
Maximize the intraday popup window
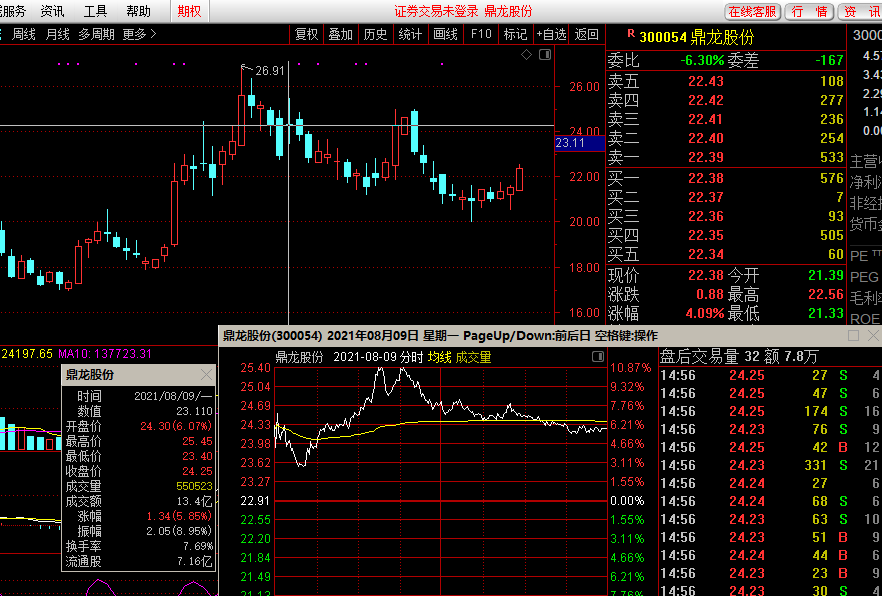coord(853,336)
